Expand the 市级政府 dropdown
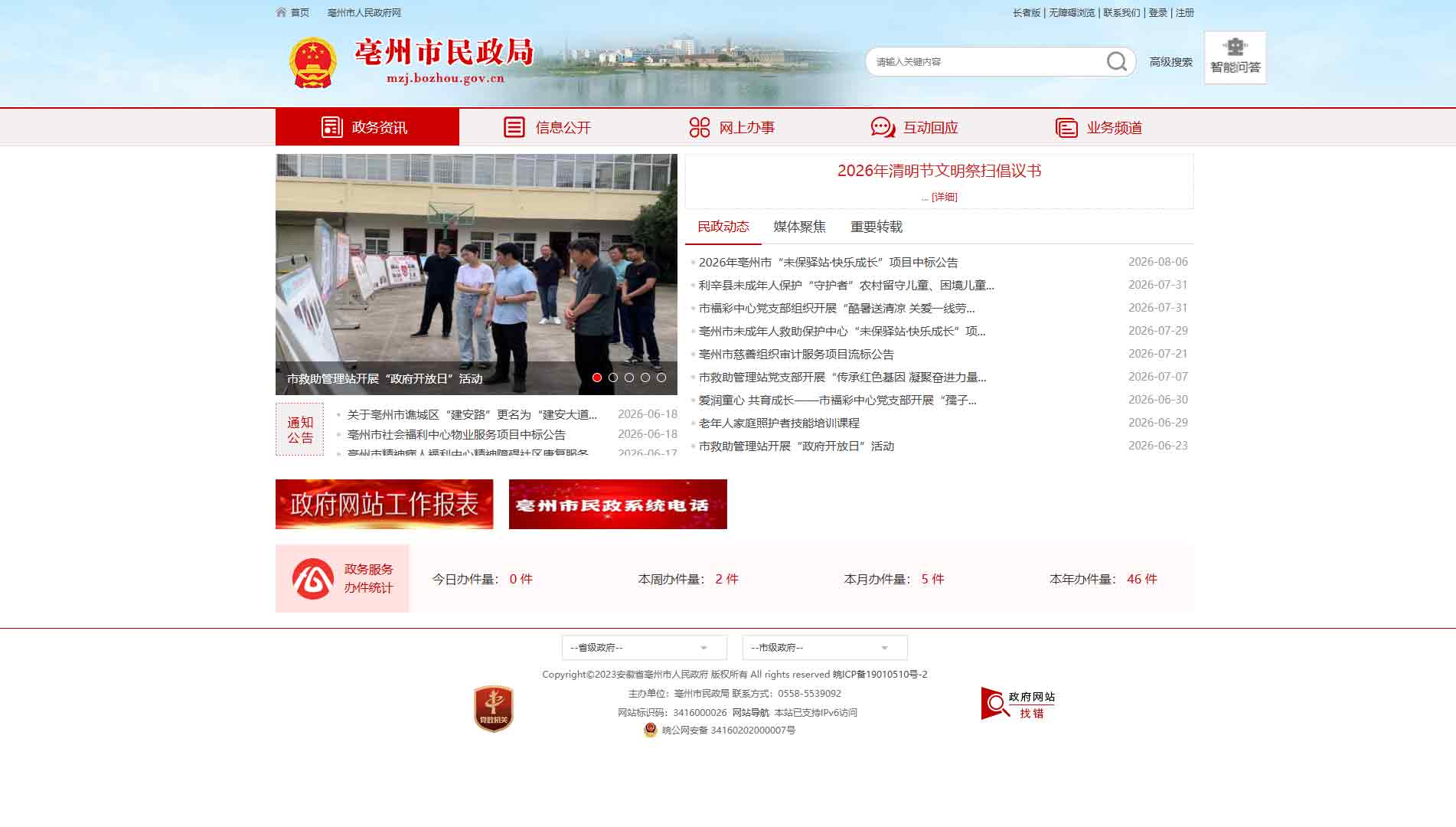The image size is (1456, 827). [x=825, y=648]
